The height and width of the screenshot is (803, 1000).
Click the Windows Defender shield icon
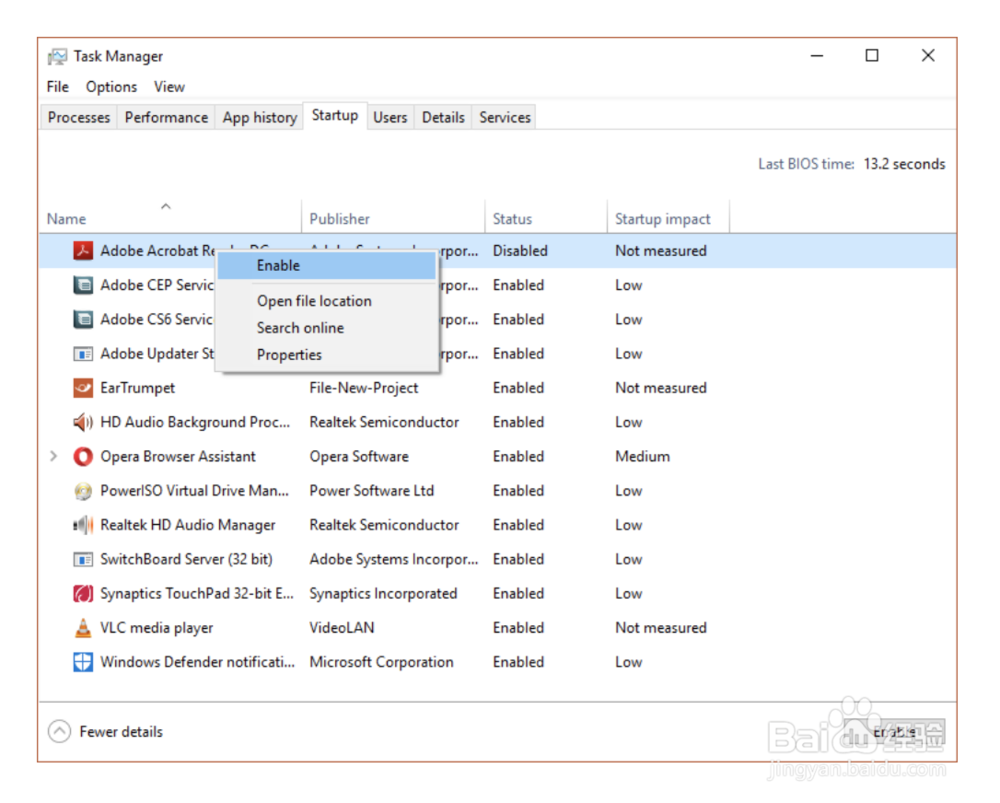[x=83, y=662]
